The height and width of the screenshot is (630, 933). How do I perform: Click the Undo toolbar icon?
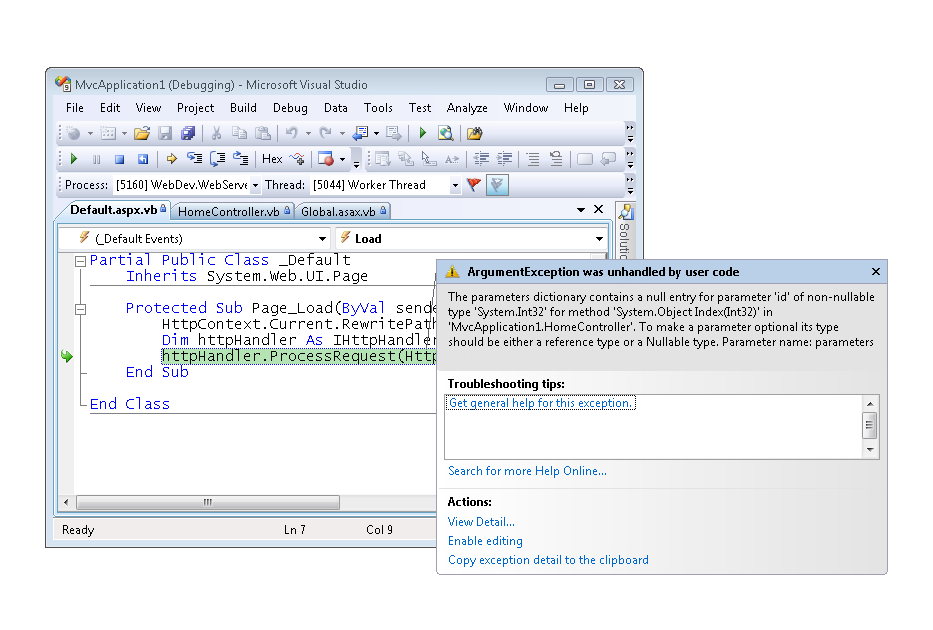tap(292, 133)
